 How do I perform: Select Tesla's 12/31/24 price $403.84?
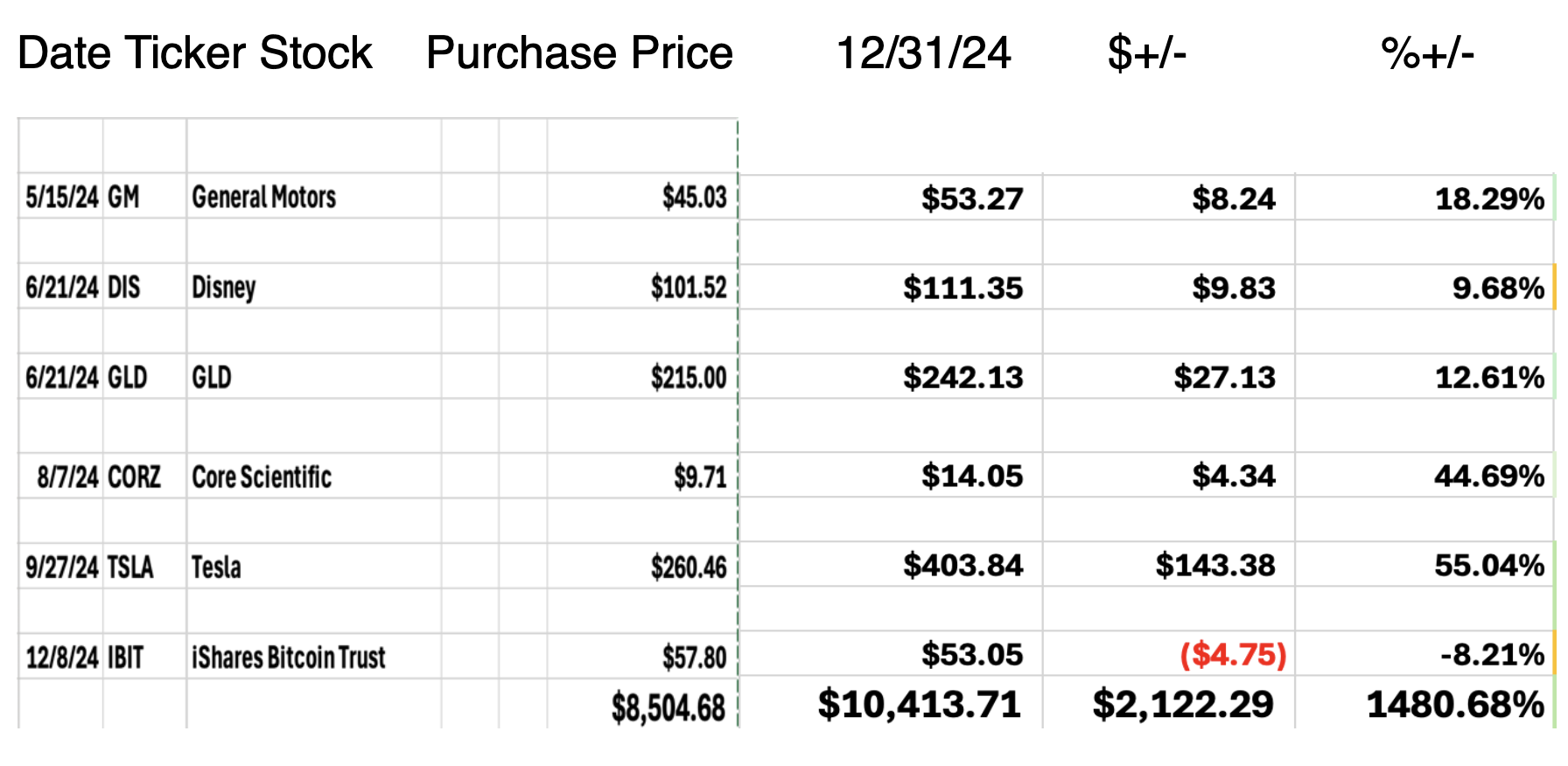click(962, 566)
